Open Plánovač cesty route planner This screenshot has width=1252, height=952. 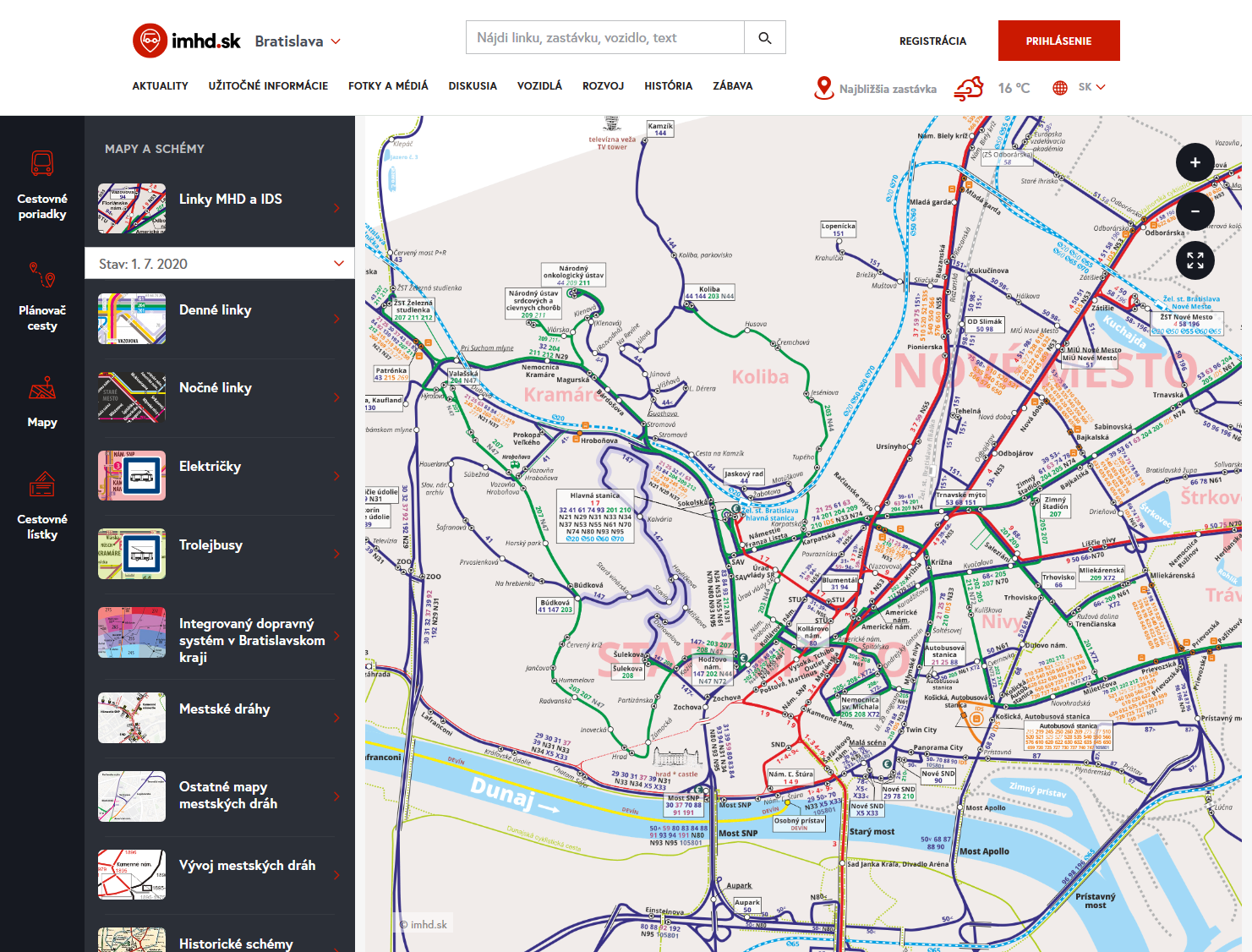(x=42, y=297)
